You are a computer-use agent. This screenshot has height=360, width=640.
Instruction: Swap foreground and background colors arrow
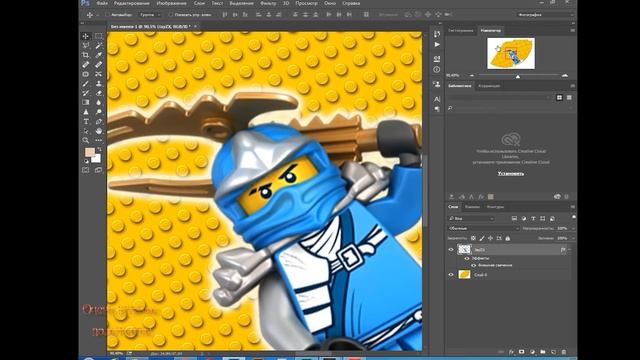pyautogui.click(x=99, y=150)
